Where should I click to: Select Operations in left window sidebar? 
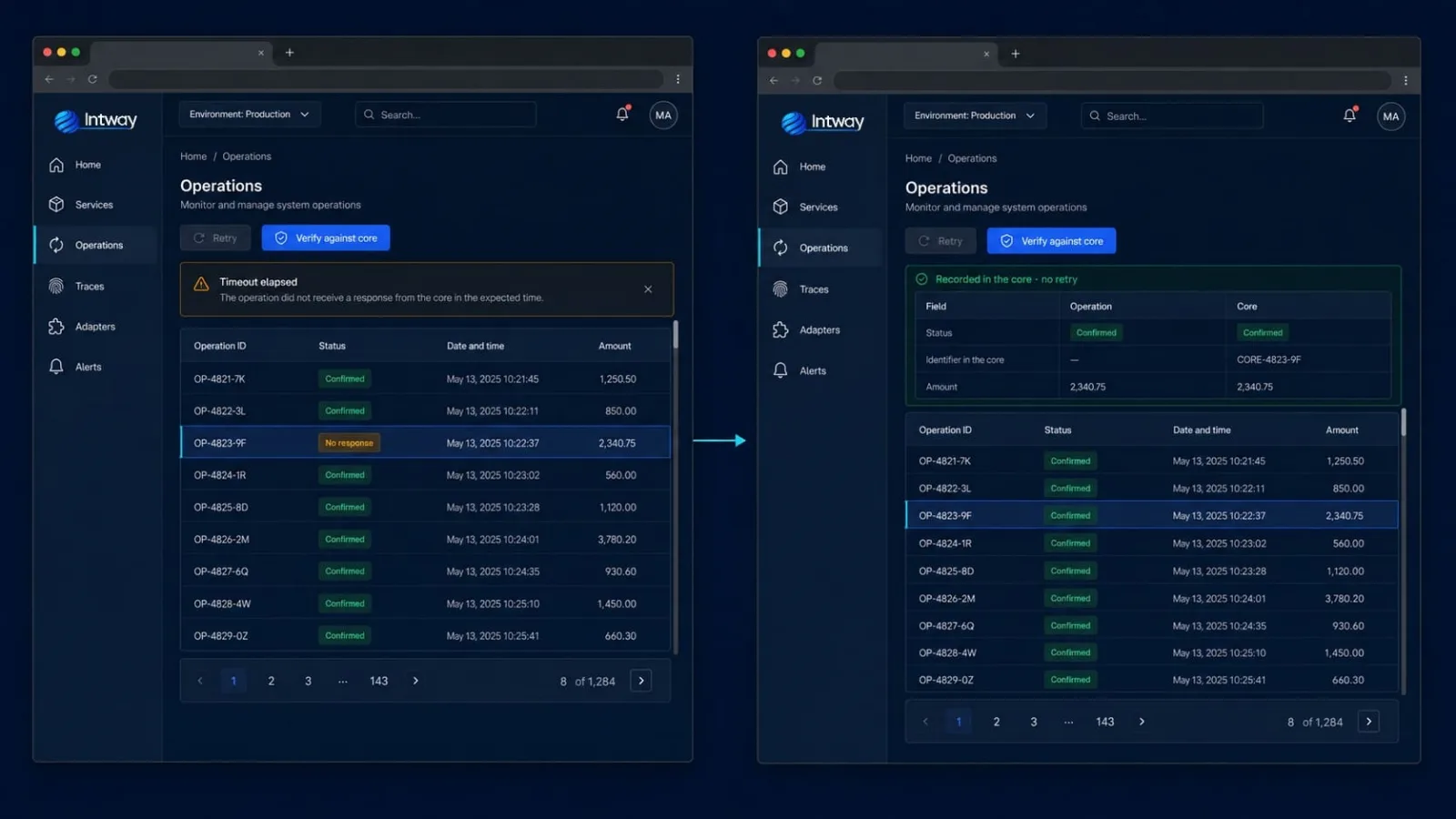[96, 245]
